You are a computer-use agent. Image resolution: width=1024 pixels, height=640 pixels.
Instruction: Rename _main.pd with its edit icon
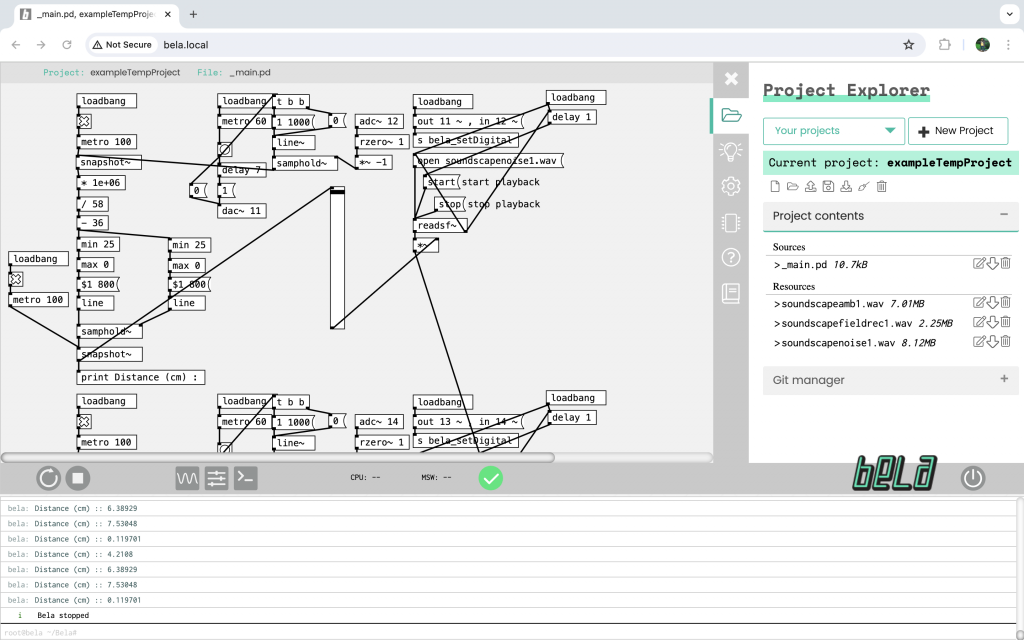coord(979,264)
